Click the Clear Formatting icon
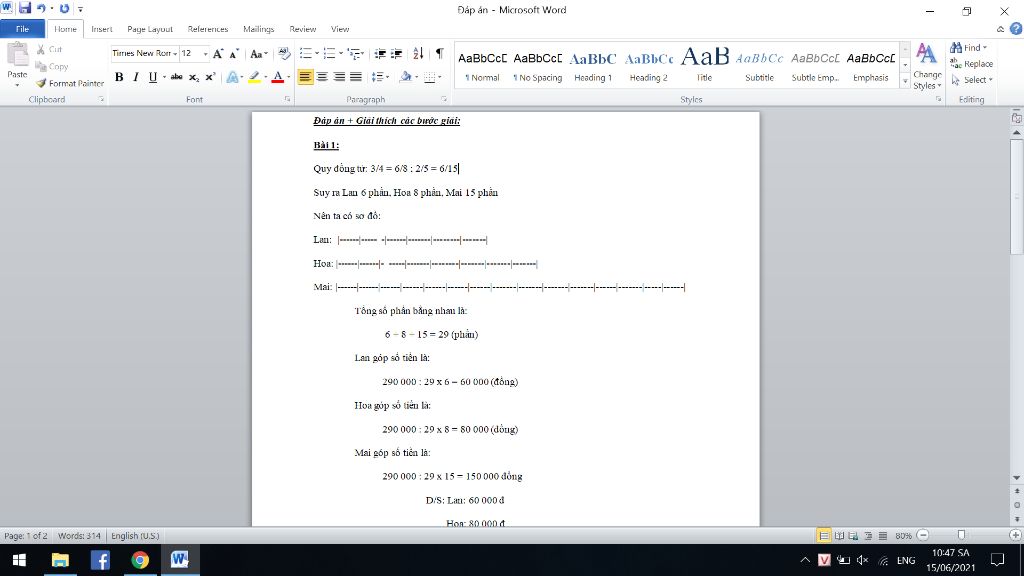The image size is (1024, 576). click(x=283, y=54)
